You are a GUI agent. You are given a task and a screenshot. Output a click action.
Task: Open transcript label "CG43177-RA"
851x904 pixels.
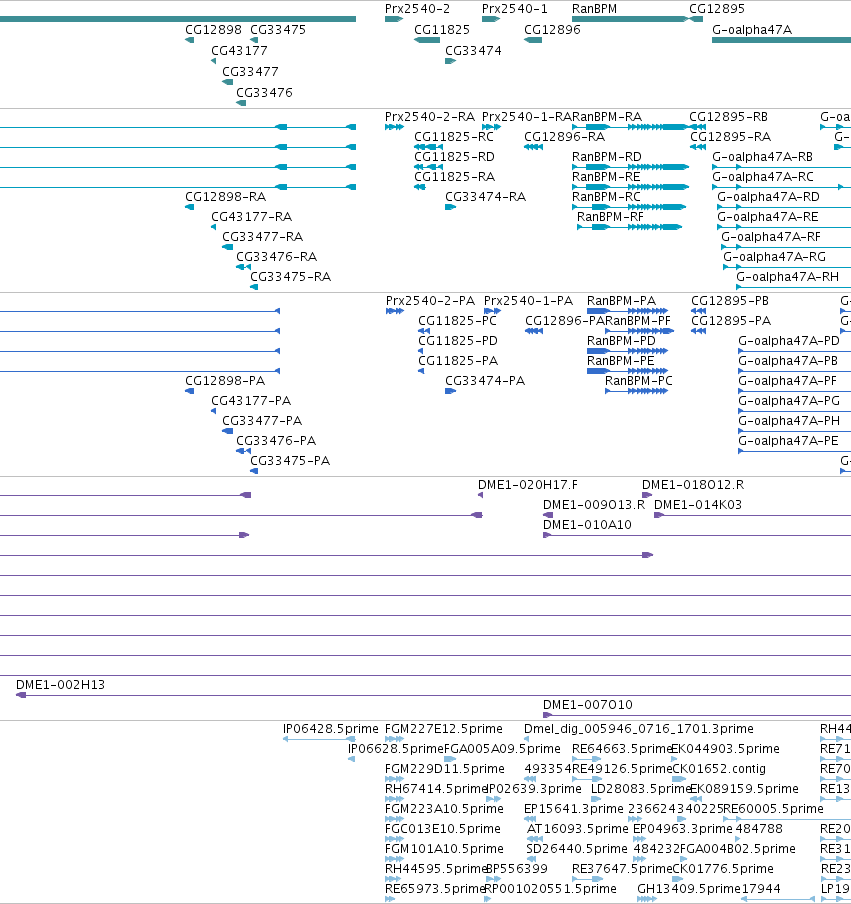tap(251, 217)
